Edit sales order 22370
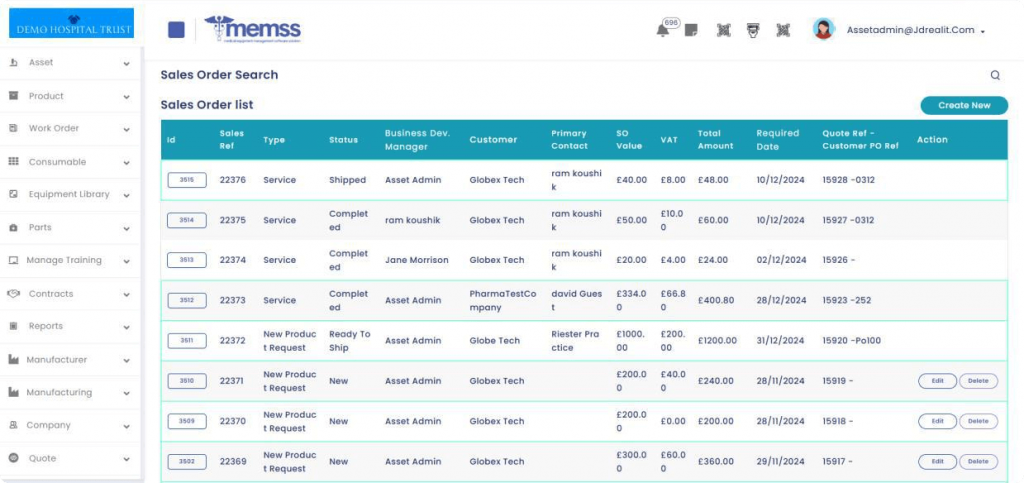1024x483 pixels. point(937,422)
